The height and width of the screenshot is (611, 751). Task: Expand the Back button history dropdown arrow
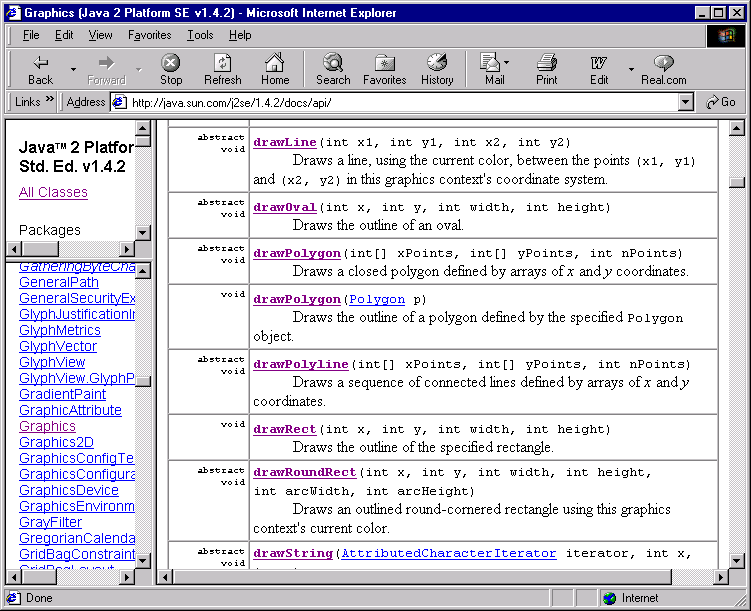tap(73, 69)
